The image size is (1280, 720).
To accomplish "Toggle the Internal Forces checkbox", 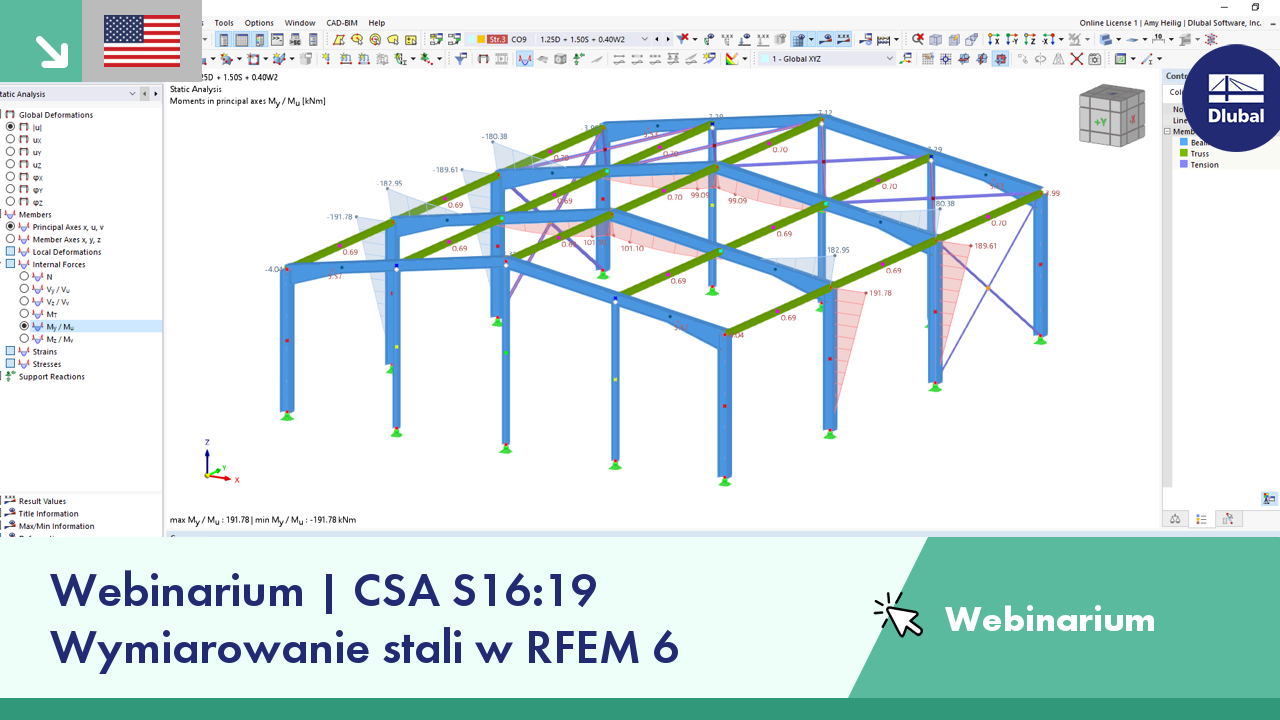I will (11, 264).
